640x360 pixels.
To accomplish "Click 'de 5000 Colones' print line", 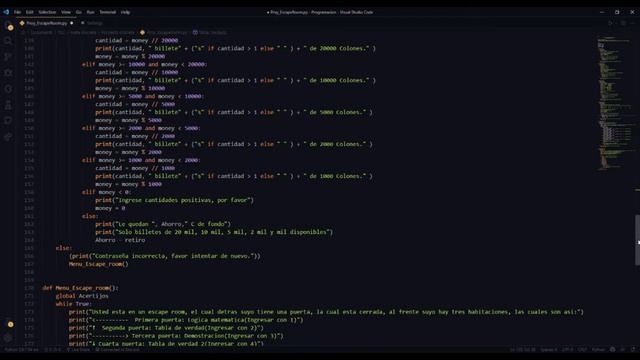I will [x=233, y=112].
